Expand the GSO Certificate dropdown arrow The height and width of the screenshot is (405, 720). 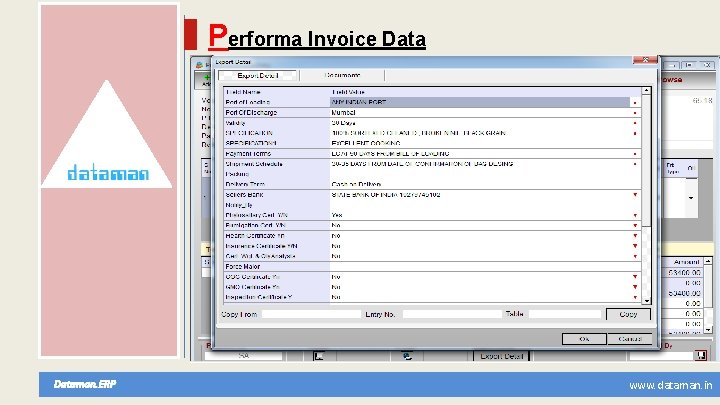click(x=635, y=277)
